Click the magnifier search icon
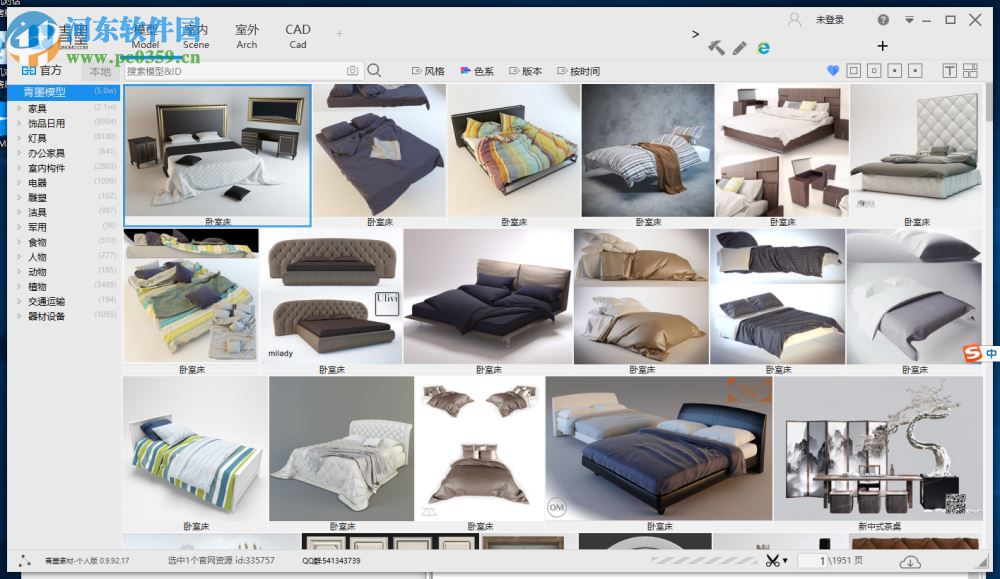 (x=375, y=71)
